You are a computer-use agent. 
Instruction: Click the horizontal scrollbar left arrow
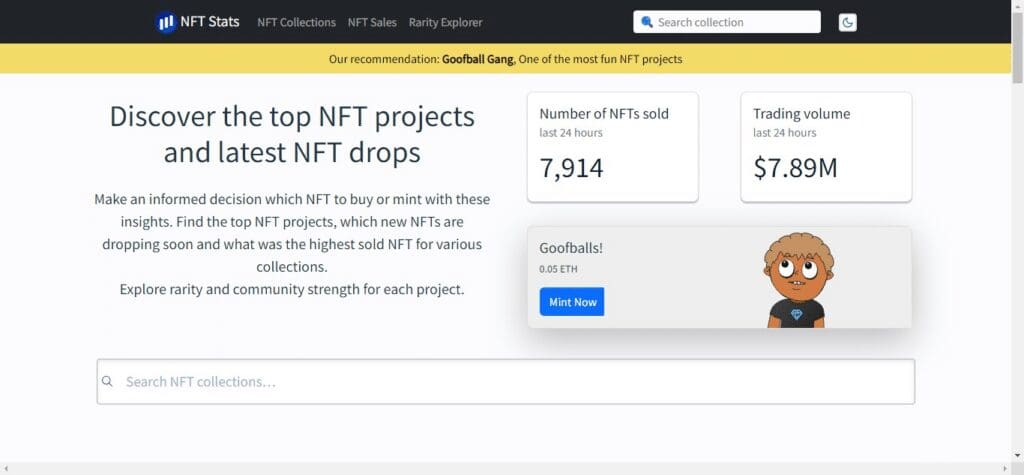coord(5,469)
